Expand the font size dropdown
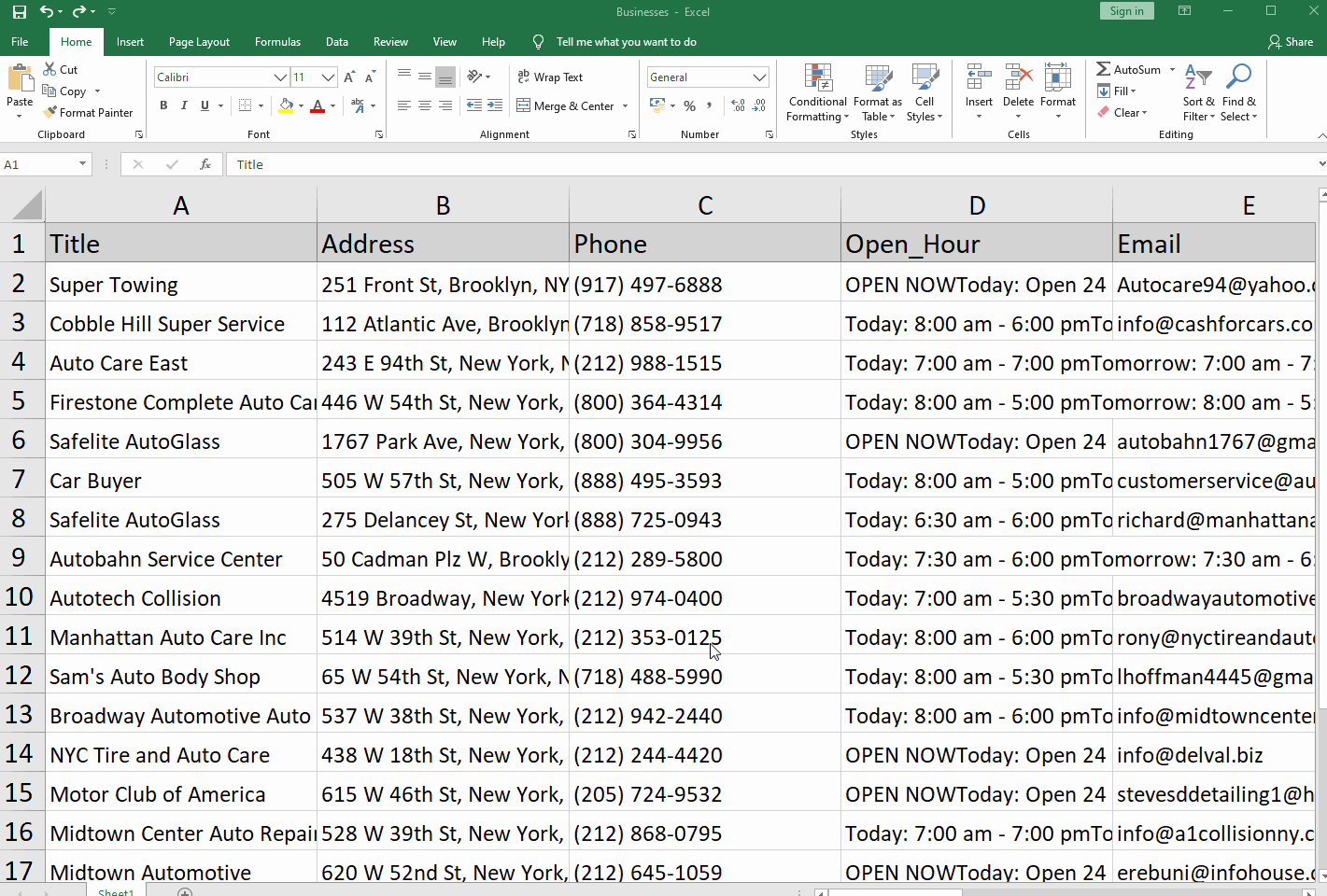This screenshot has width=1327, height=896. pos(328,77)
